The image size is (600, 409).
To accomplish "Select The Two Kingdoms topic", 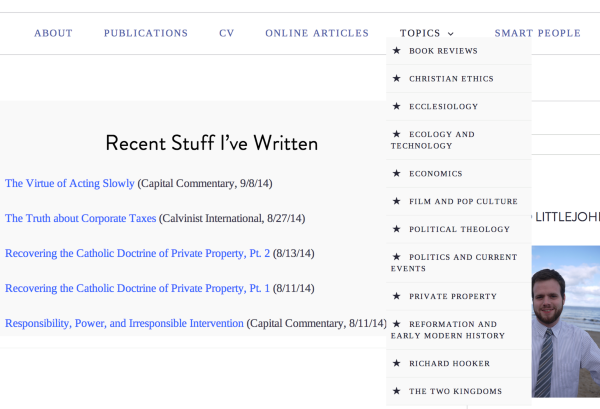I will click(x=455, y=392).
